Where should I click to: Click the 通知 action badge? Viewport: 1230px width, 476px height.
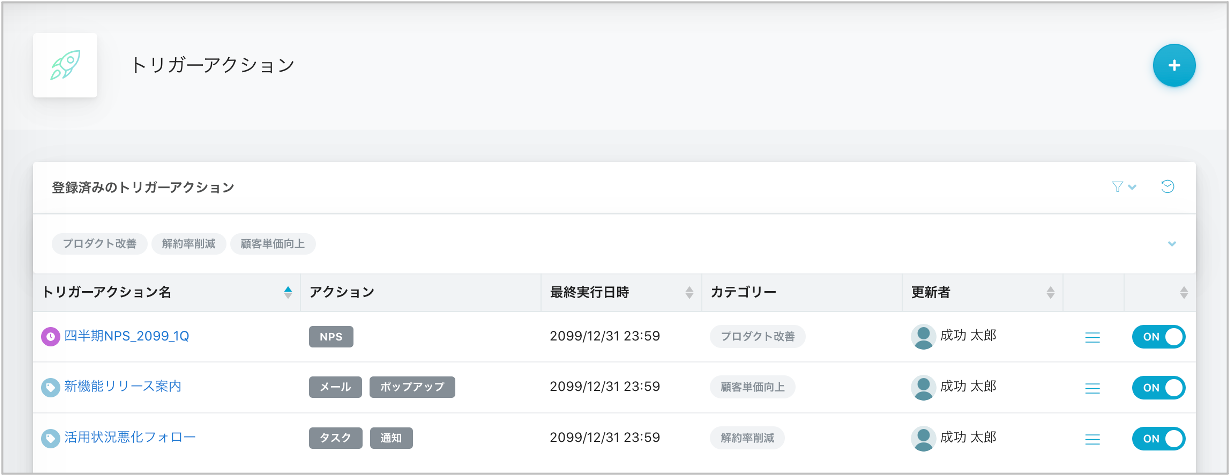(x=391, y=438)
